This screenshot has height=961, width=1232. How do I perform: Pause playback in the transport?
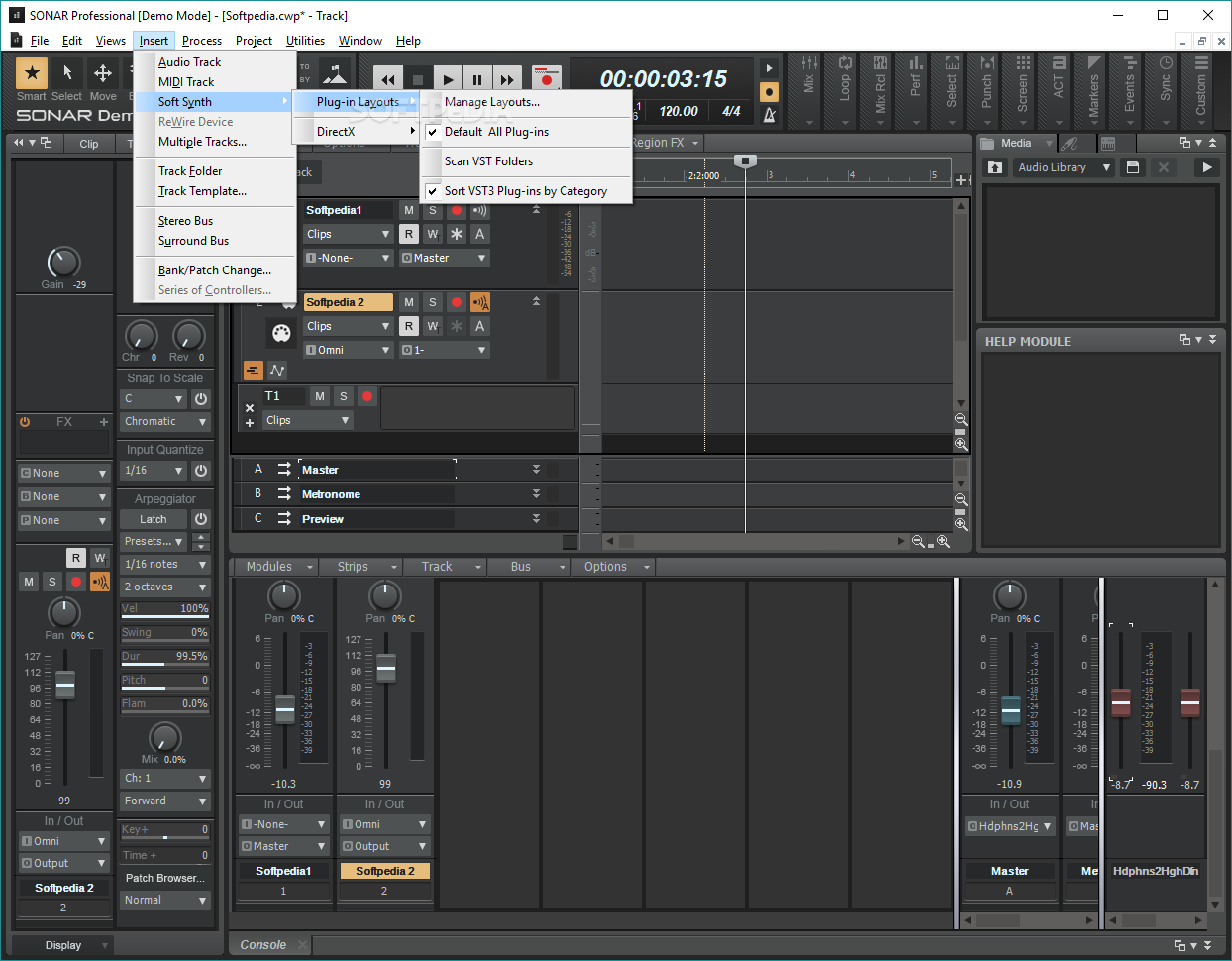click(x=477, y=80)
